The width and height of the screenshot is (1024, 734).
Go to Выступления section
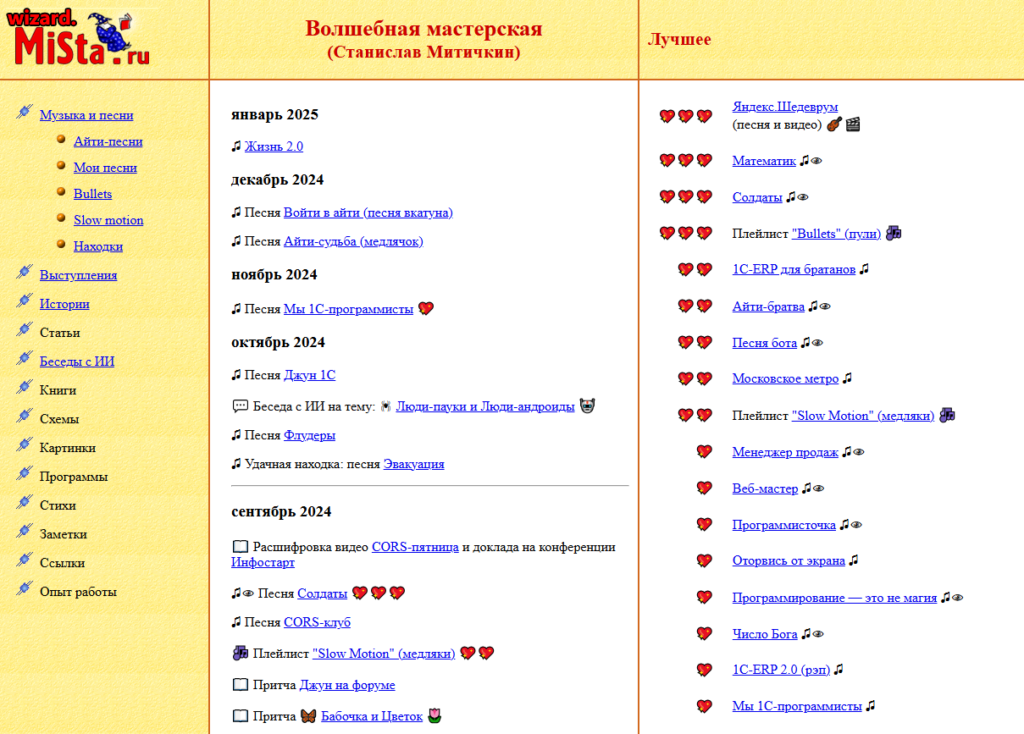click(x=78, y=275)
